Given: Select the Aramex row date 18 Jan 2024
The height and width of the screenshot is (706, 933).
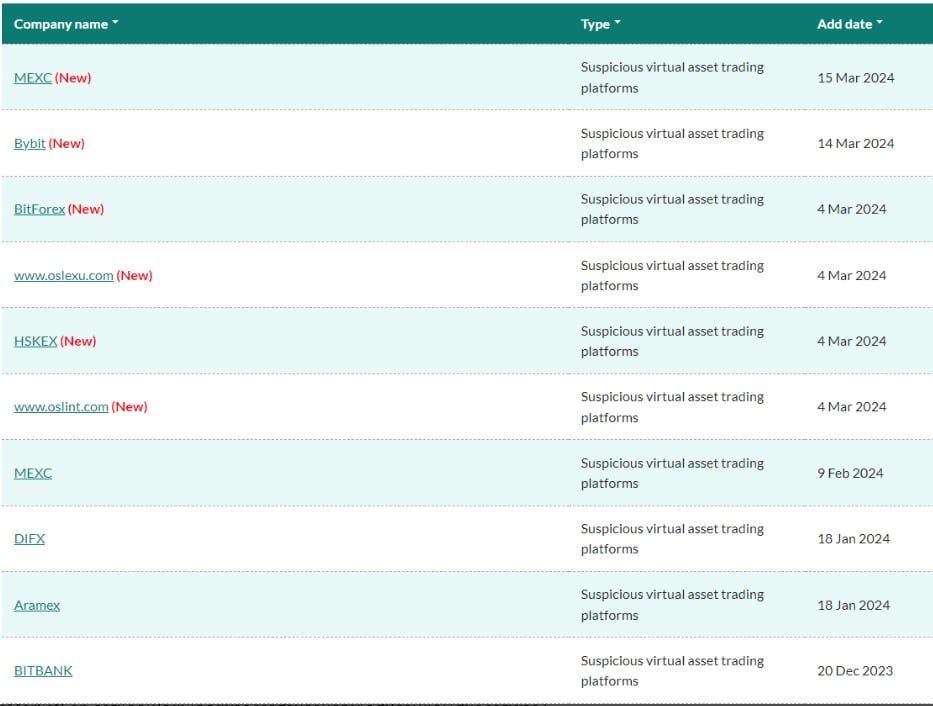Looking at the screenshot, I should [854, 605].
